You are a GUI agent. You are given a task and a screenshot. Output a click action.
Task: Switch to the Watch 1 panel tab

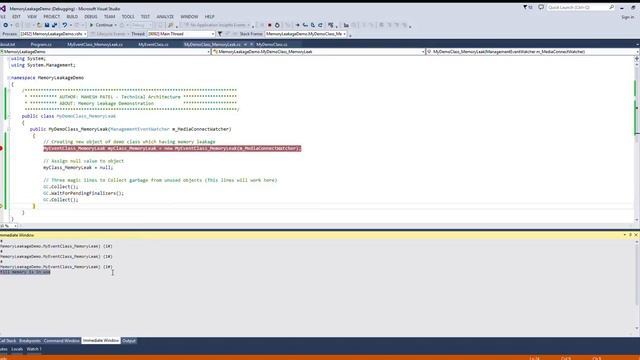[x=34, y=349]
